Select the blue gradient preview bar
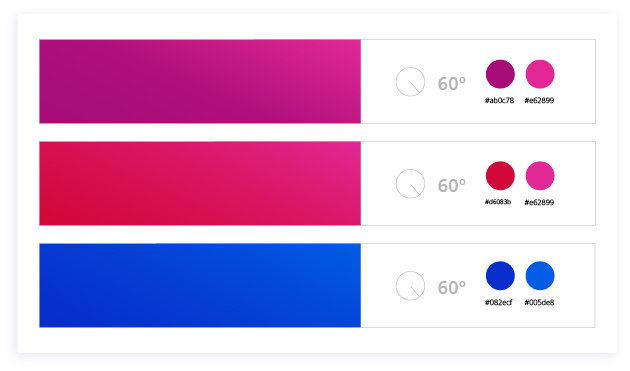 [x=200, y=285]
